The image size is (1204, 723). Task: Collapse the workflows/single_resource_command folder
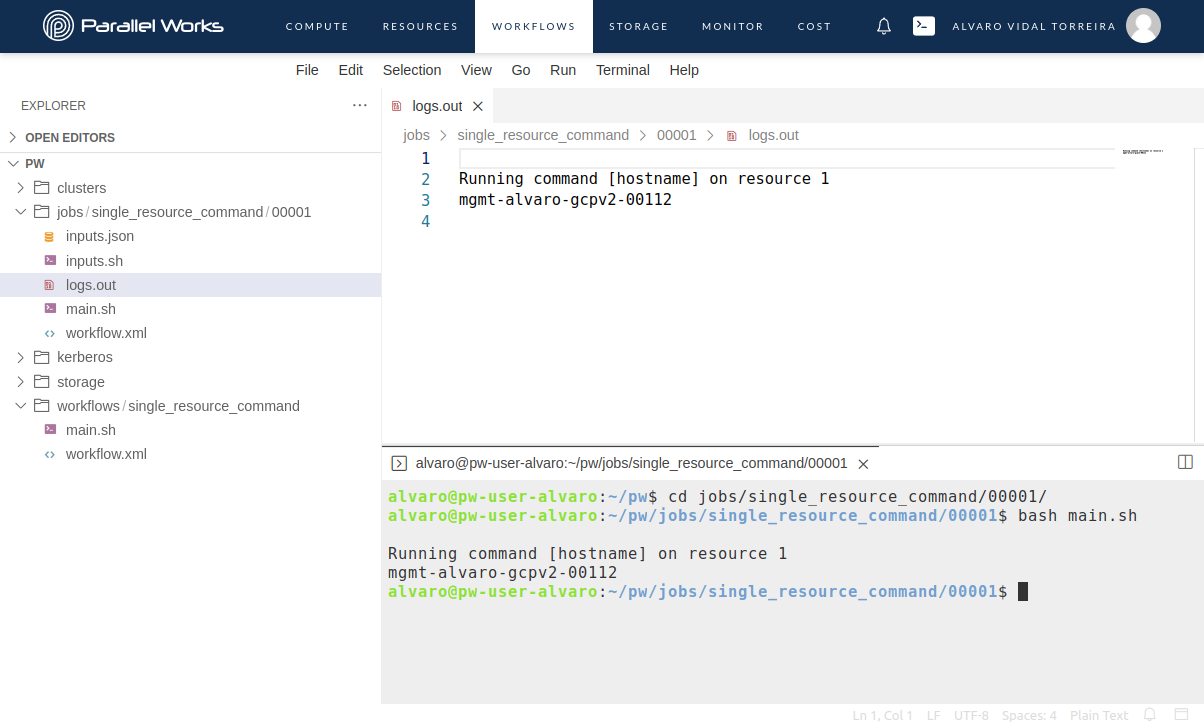click(x=21, y=406)
